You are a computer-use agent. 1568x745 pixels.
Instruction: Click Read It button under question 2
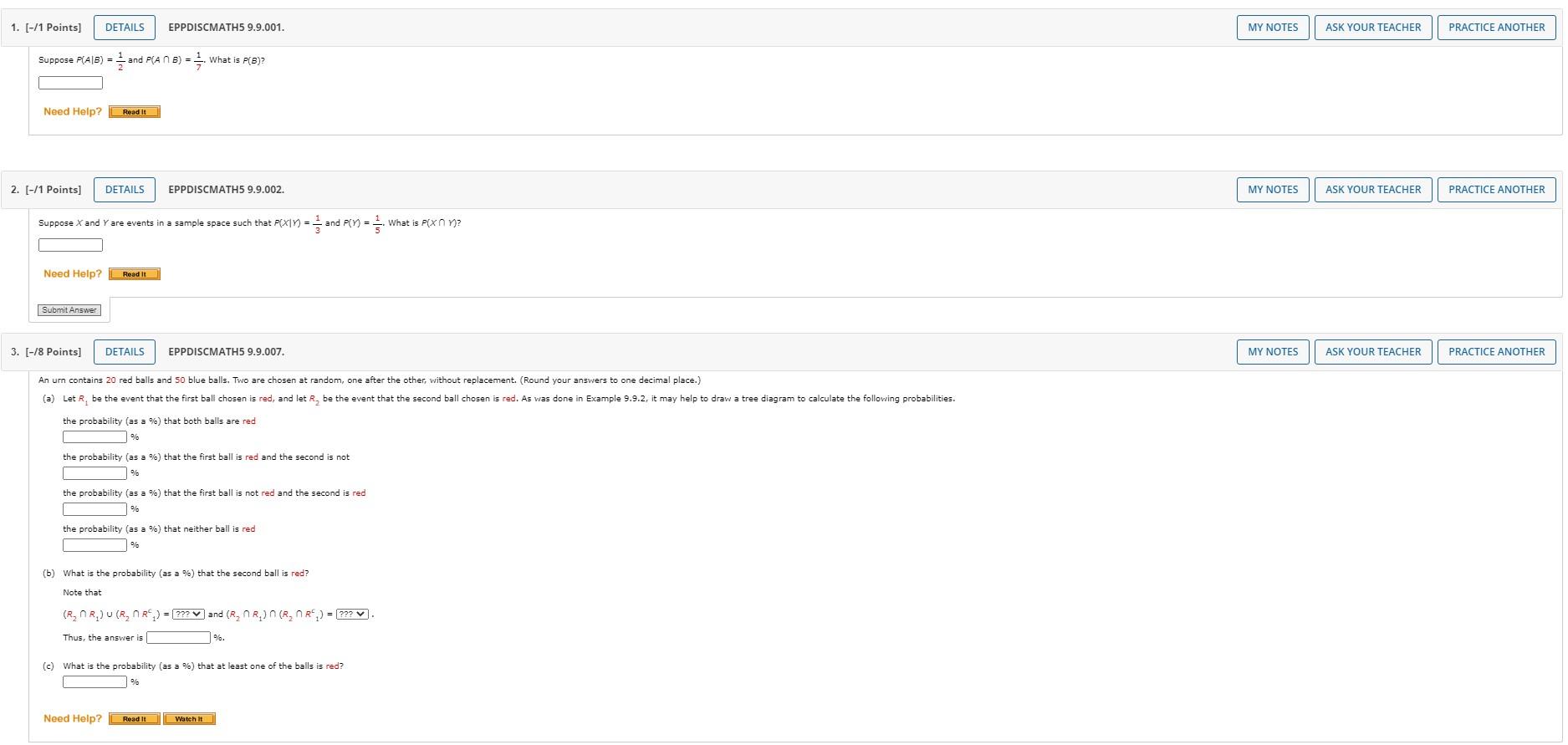pyautogui.click(x=135, y=274)
